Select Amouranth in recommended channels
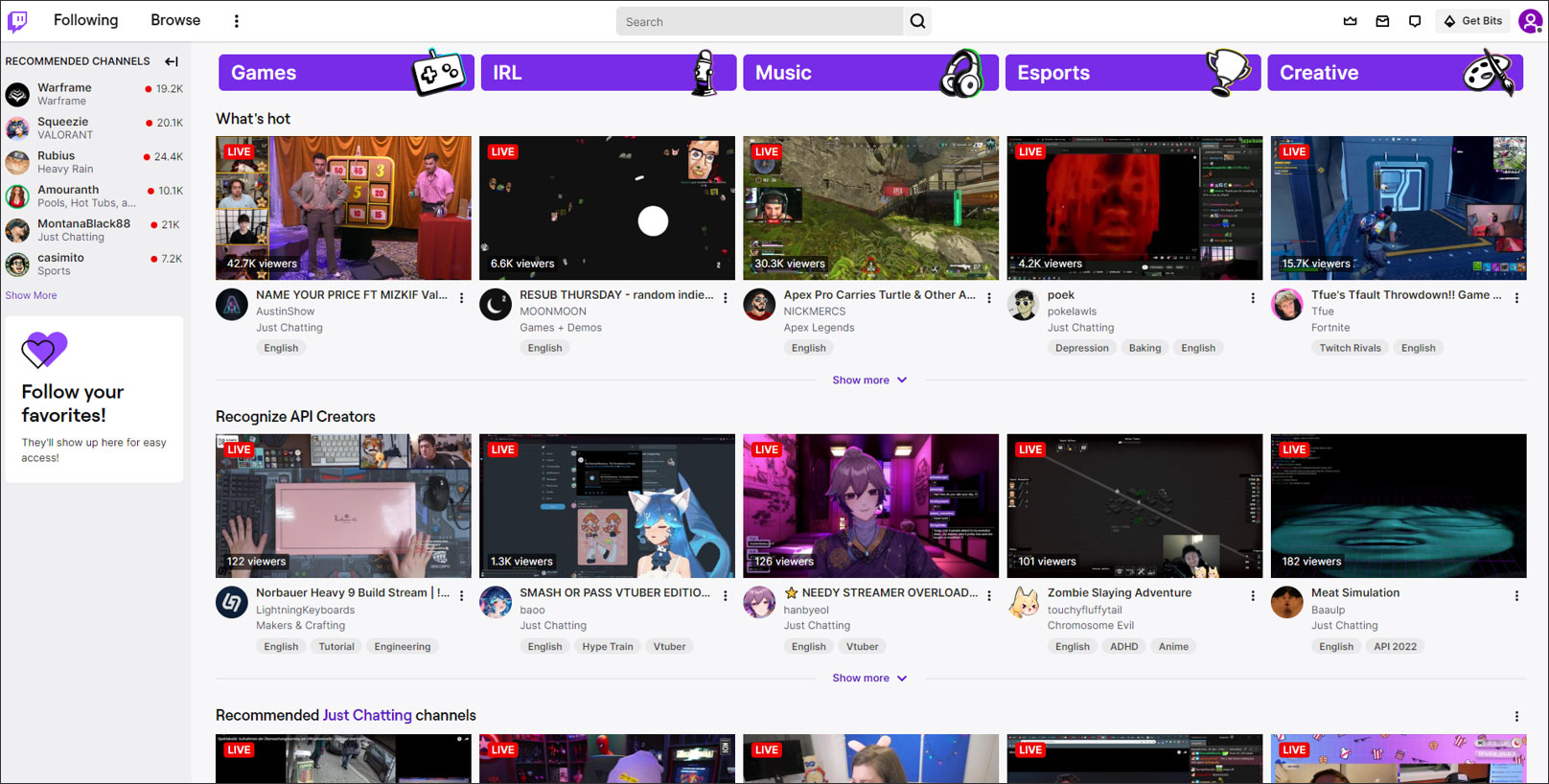Viewport: 1549px width, 784px height. click(x=94, y=196)
